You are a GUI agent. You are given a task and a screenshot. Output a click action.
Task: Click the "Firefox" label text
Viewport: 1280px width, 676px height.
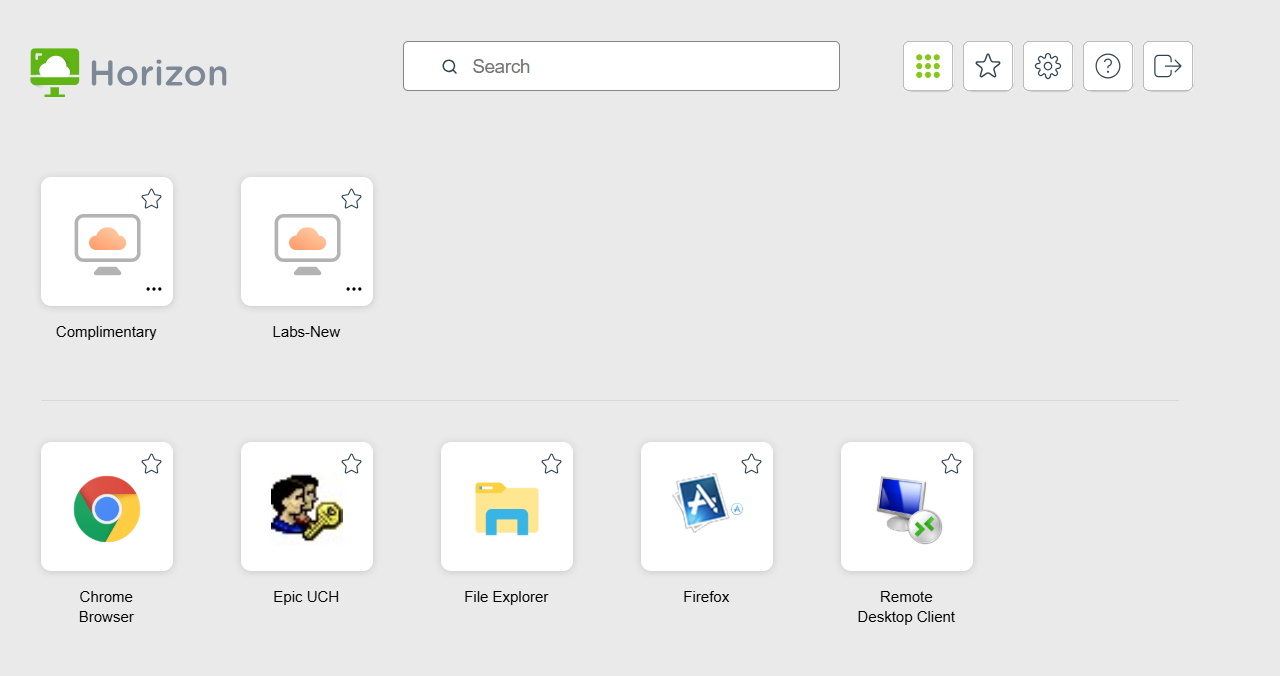pos(706,597)
